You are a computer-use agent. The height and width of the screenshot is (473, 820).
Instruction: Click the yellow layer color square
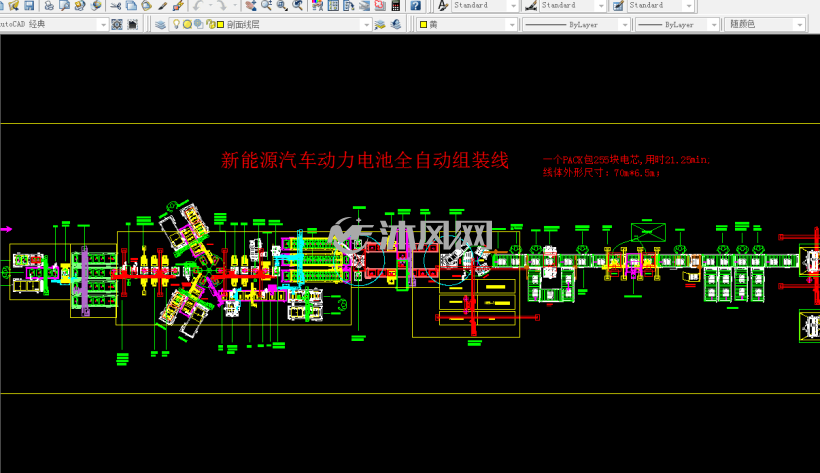tap(221, 24)
